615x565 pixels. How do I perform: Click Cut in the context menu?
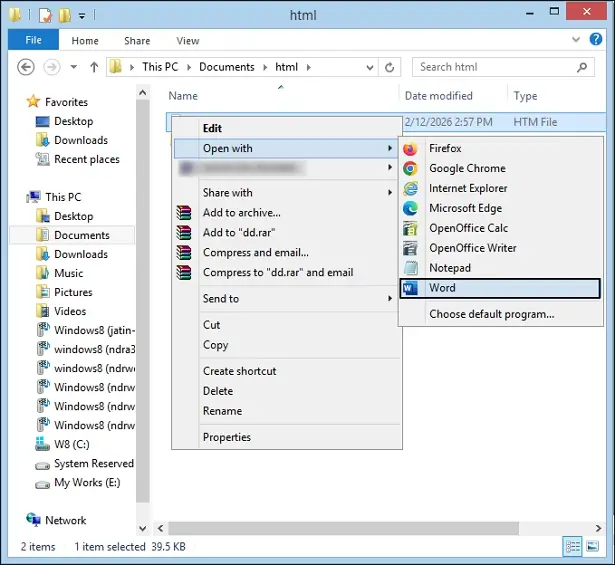(x=211, y=325)
